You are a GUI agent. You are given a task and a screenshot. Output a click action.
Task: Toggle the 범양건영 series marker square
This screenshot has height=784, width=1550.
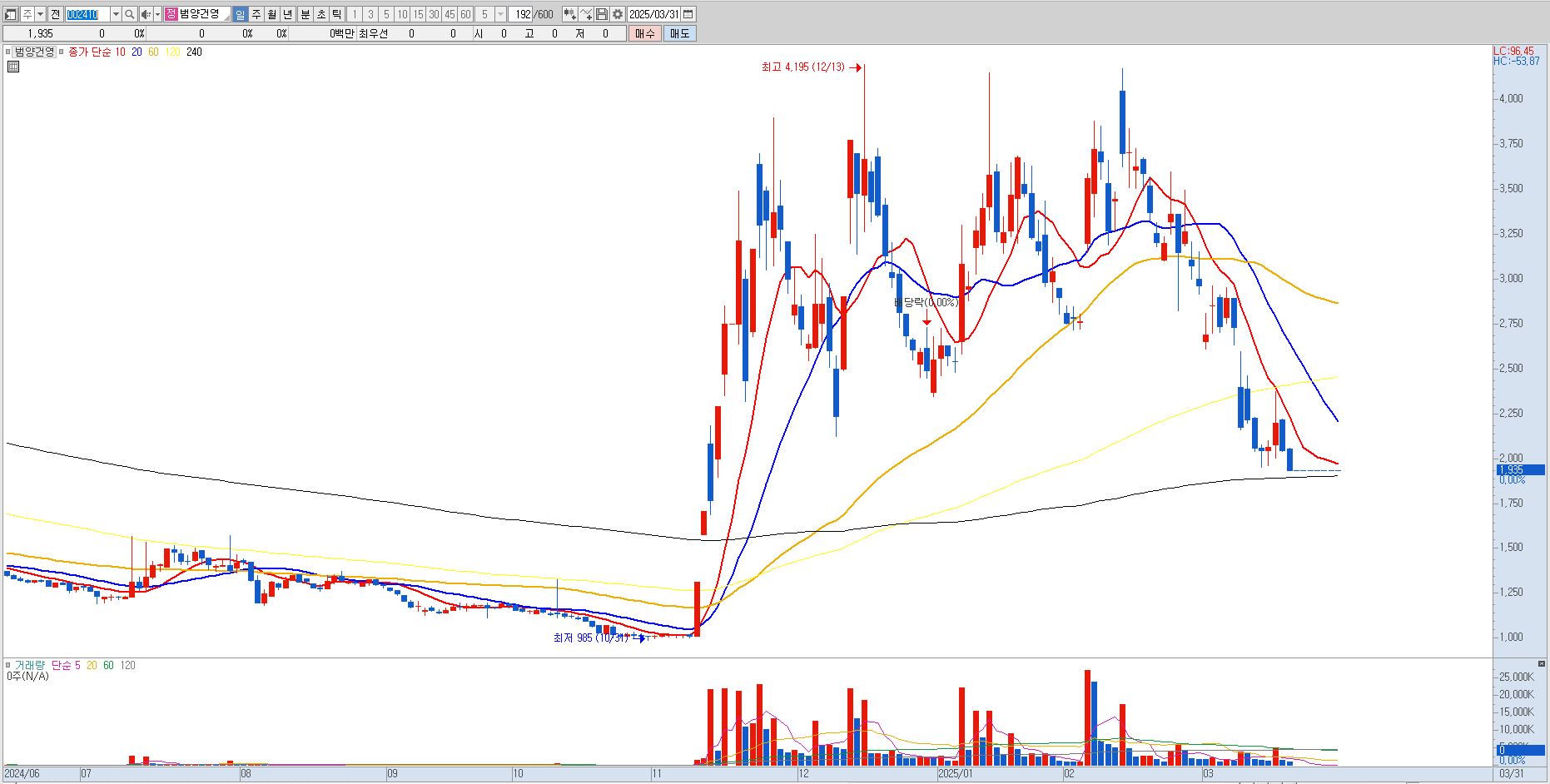[x=7, y=52]
